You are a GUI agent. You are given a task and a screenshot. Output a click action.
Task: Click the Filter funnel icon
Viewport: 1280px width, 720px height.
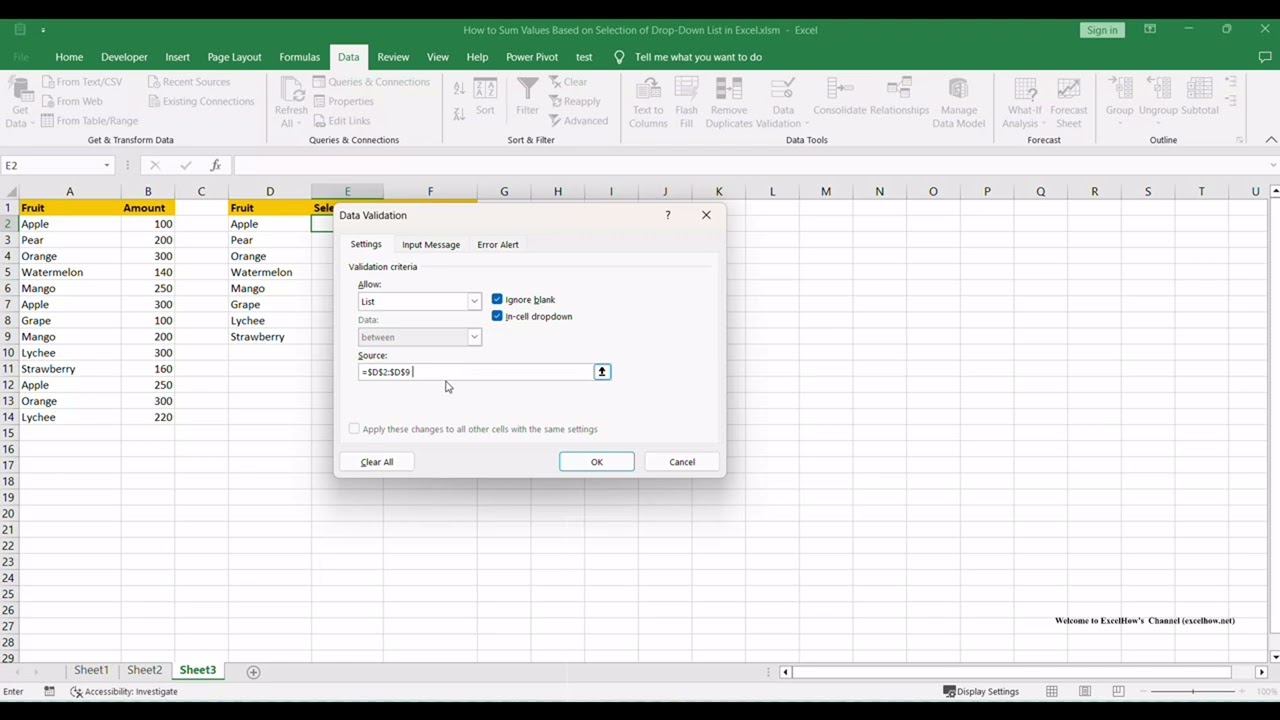pos(527,90)
